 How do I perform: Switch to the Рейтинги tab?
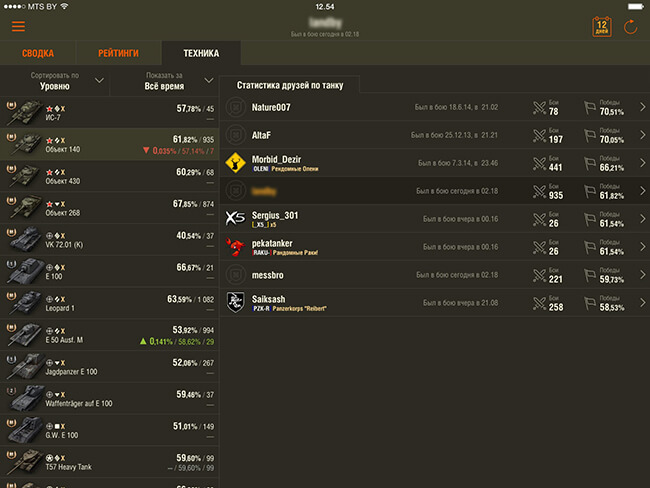[119, 53]
